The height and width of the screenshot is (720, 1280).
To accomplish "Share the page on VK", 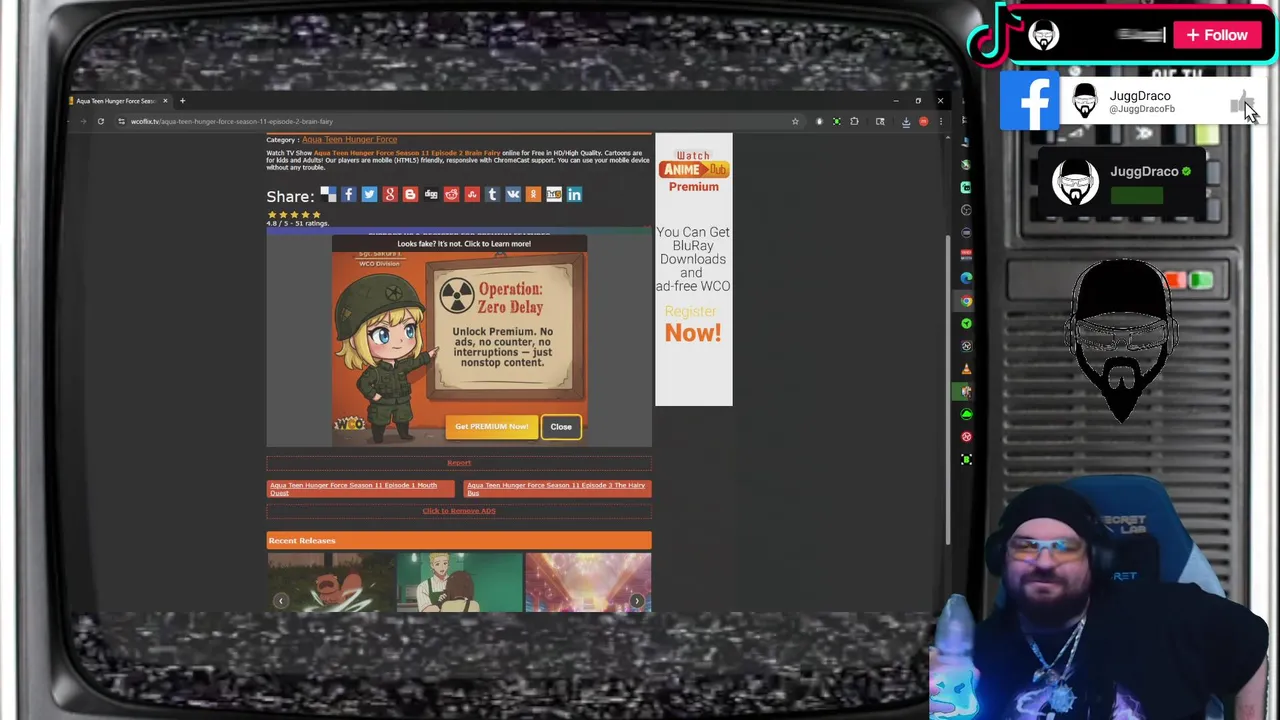I will click(x=513, y=195).
